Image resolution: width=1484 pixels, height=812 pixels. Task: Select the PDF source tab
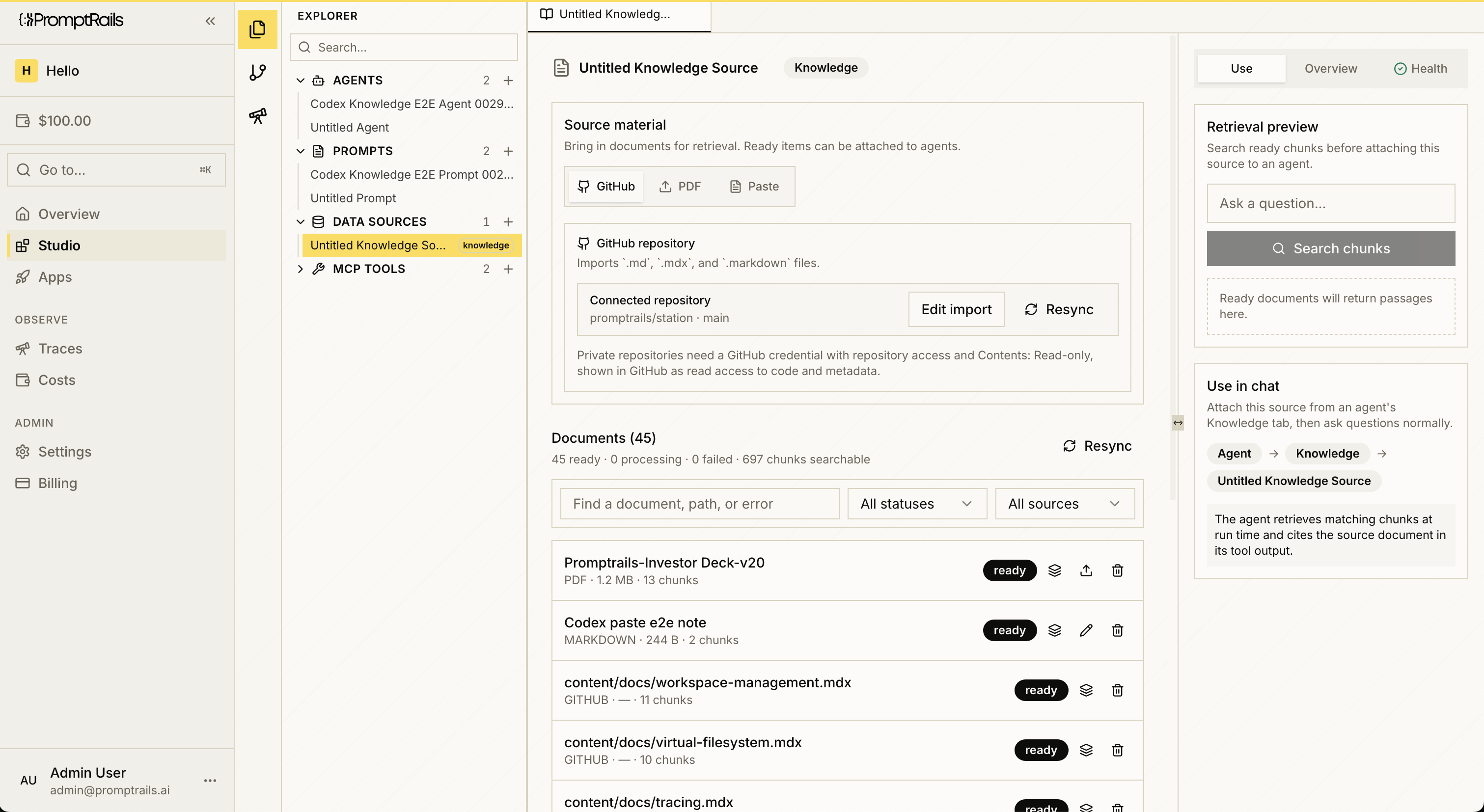tap(680, 187)
